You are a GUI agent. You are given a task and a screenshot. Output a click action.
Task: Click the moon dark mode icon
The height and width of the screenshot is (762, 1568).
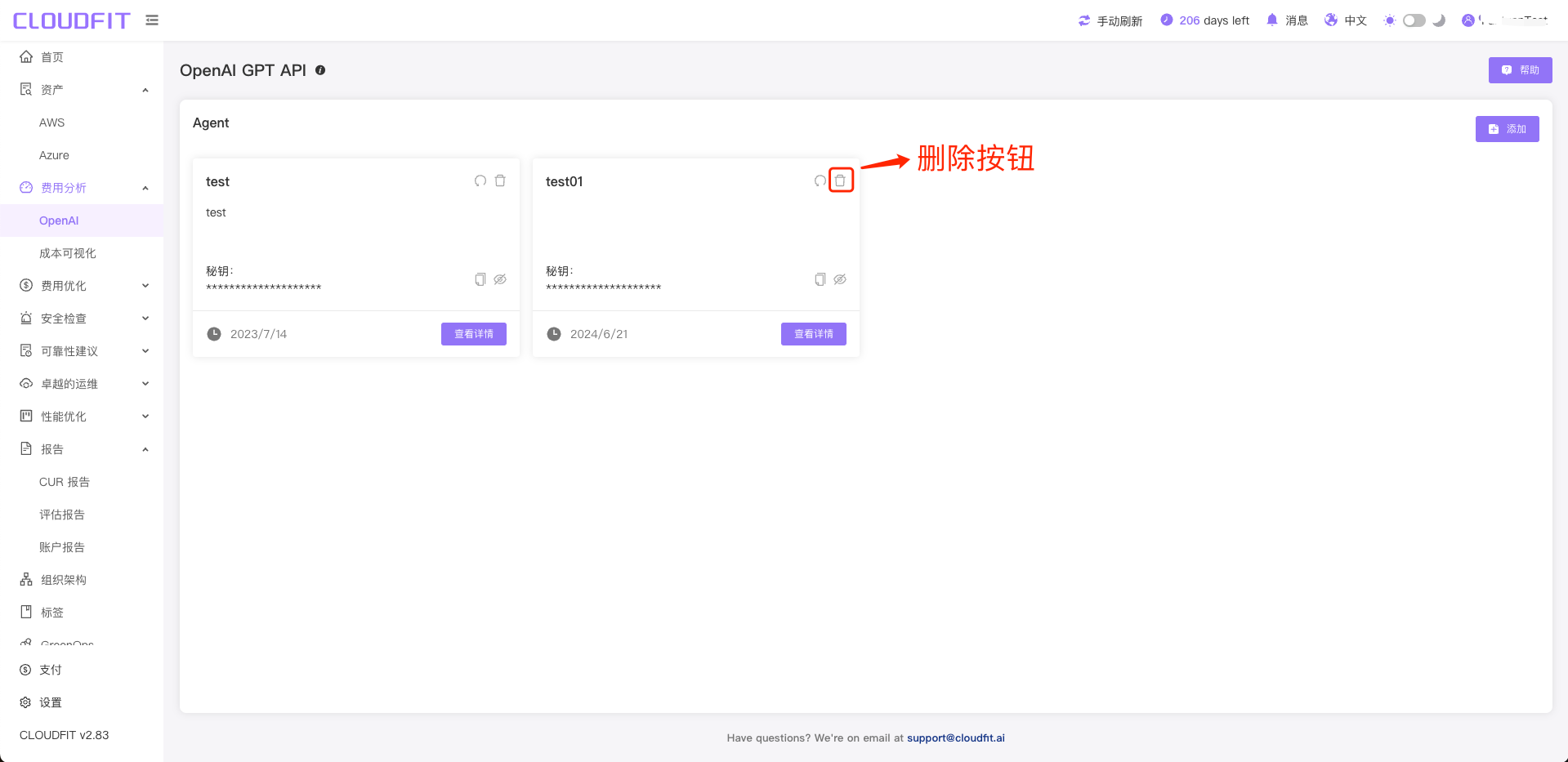pyautogui.click(x=1439, y=20)
